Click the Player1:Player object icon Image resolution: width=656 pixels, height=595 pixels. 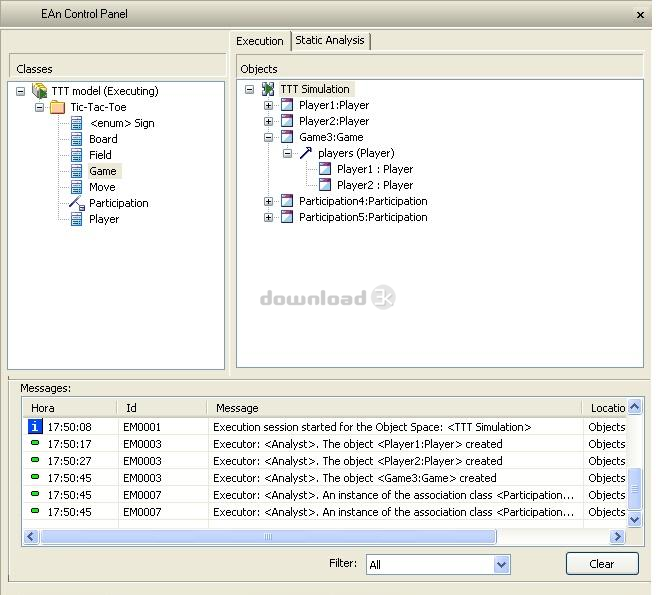pos(287,105)
